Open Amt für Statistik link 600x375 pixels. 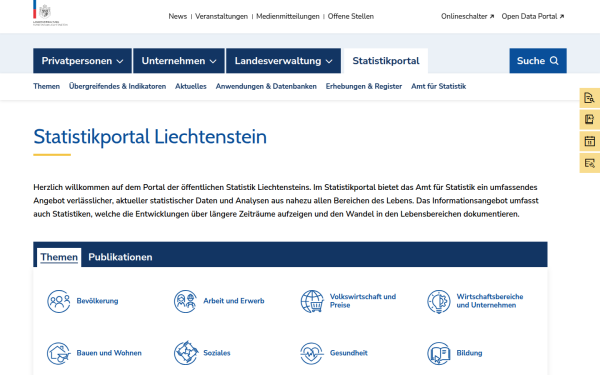click(x=439, y=86)
